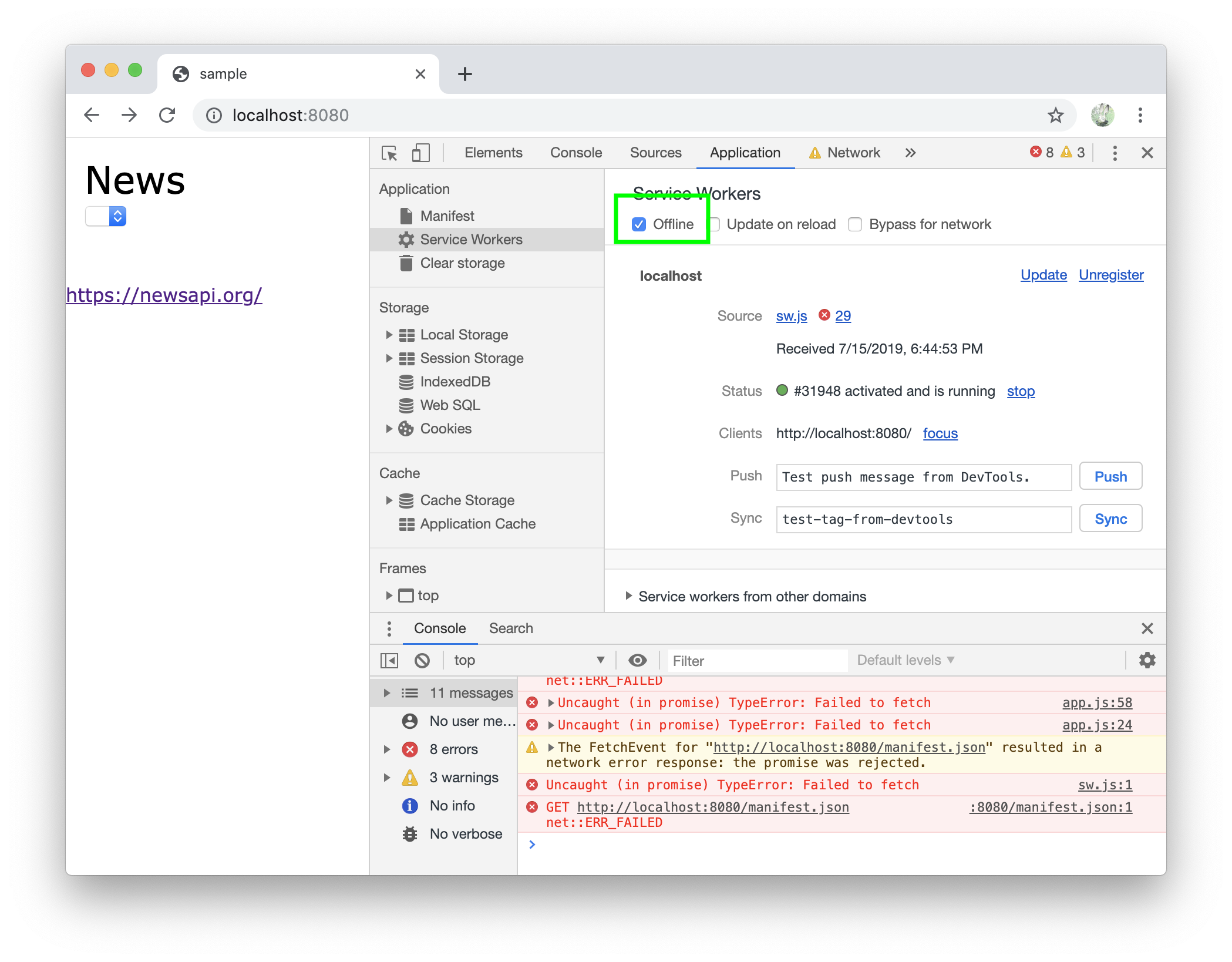Reload the page via the refresh icon
Image resolution: width=1232 pixels, height=962 pixels.
pyautogui.click(x=167, y=115)
